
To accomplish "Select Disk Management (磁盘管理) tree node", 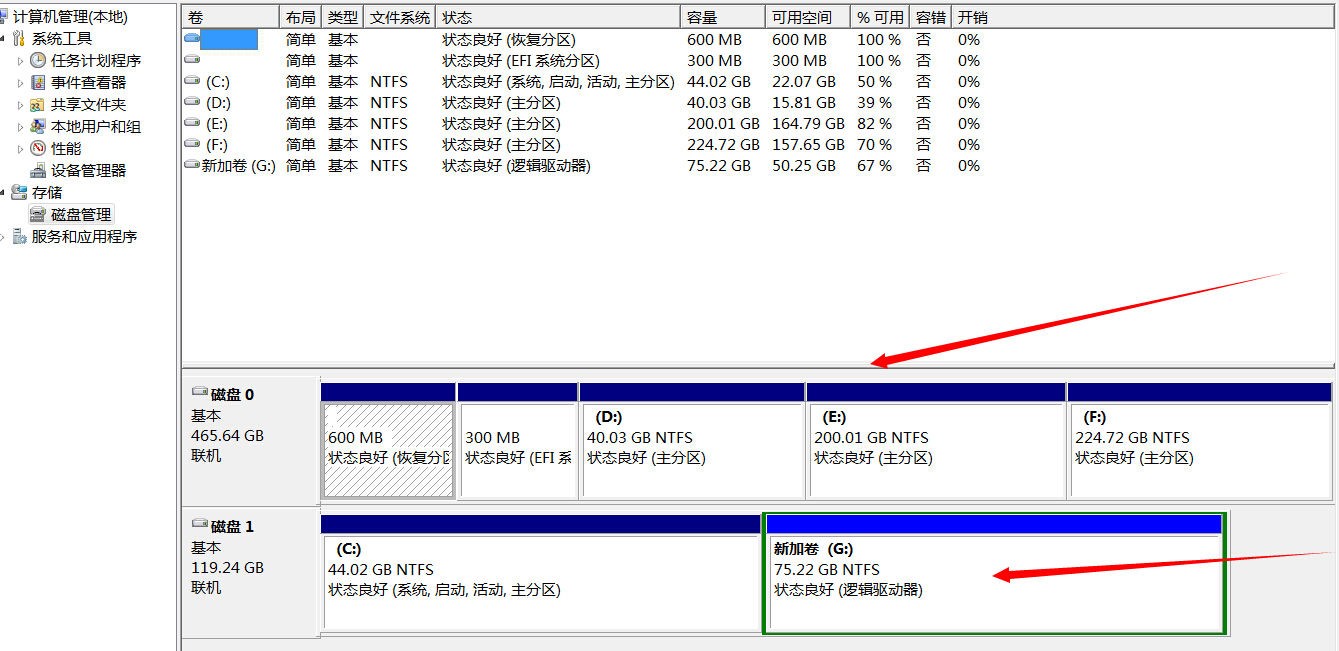I will (x=81, y=215).
